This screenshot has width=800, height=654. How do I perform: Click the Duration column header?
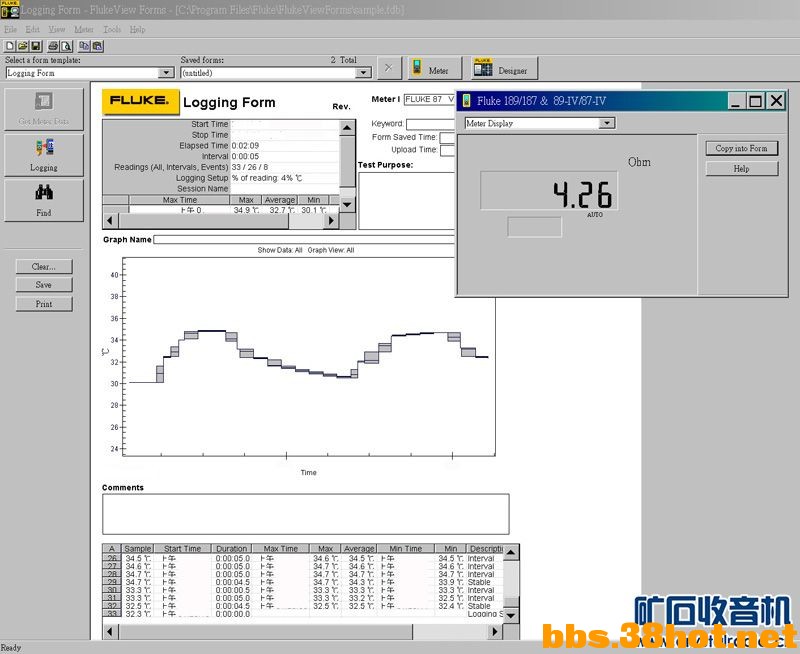pyautogui.click(x=232, y=548)
